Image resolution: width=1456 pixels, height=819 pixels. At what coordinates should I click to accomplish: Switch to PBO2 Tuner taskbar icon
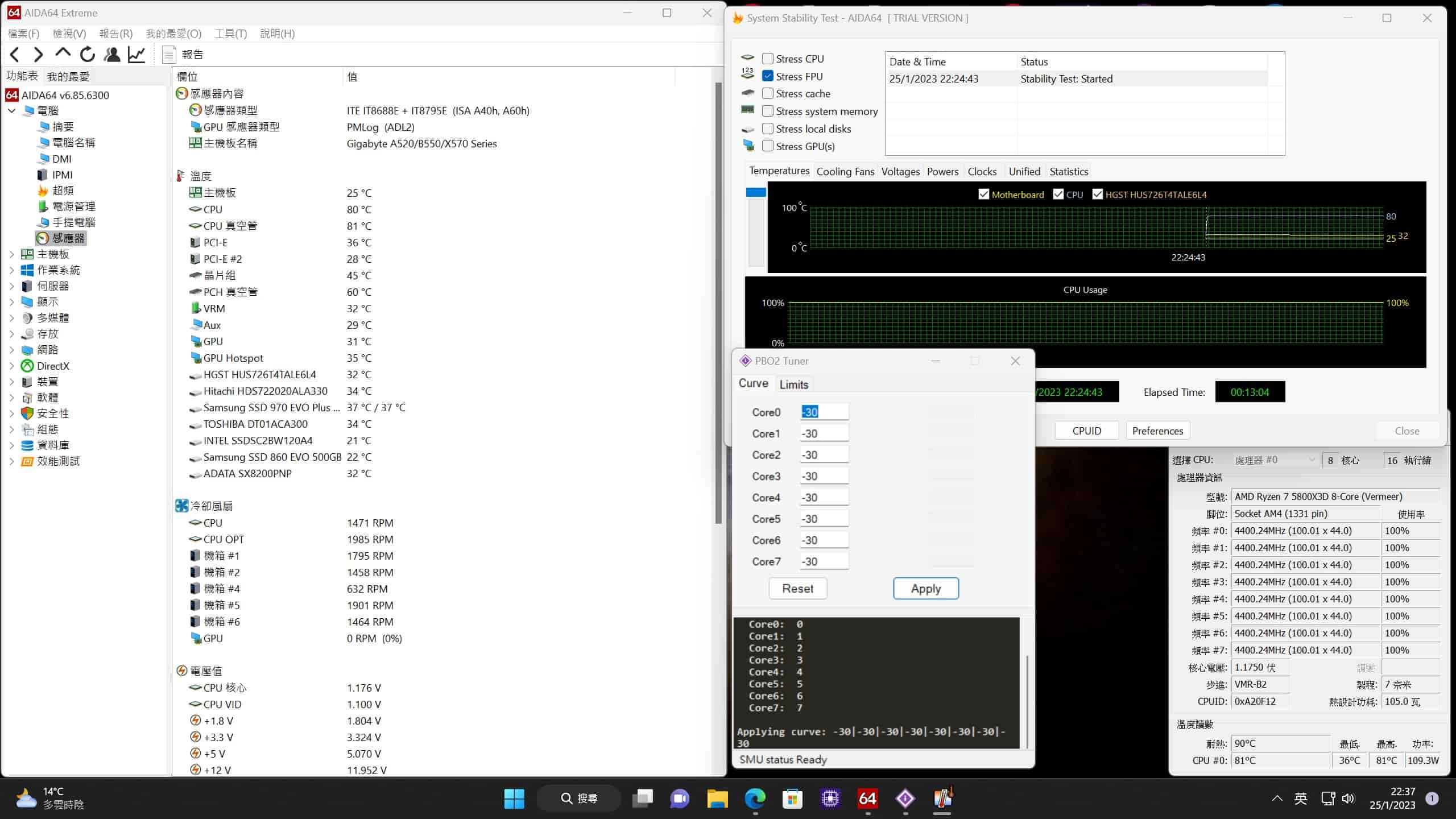[905, 799]
